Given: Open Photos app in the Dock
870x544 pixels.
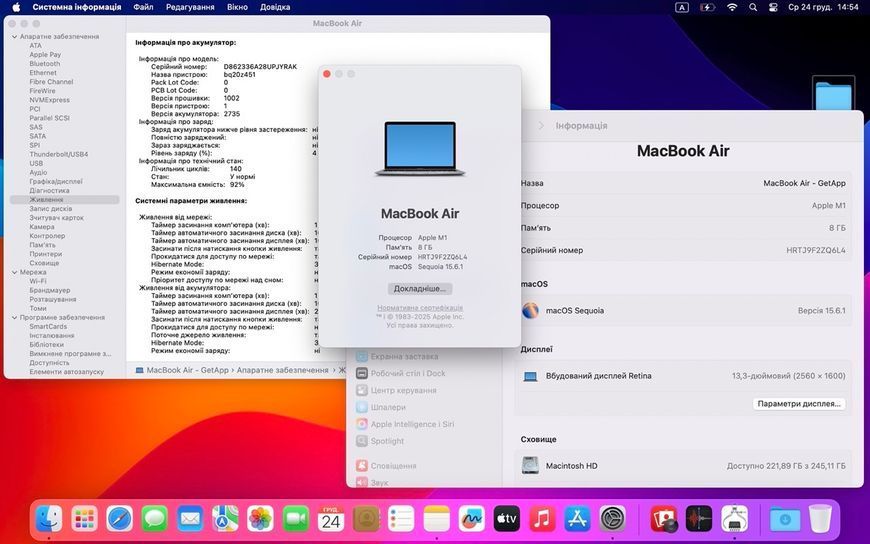Looking at the screenshot, I should pos(260,520).
